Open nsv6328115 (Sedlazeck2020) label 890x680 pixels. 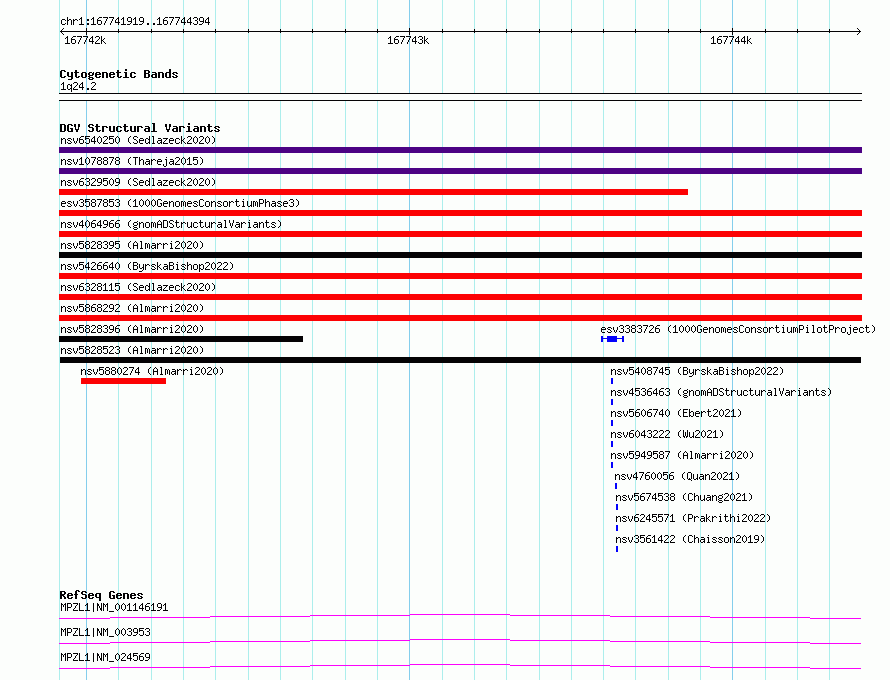138,287
